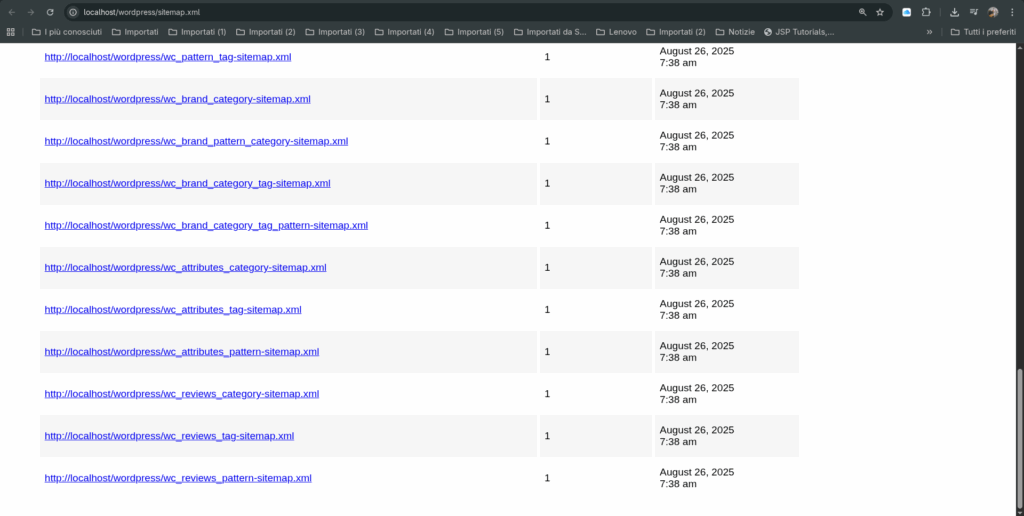Open the wc_brand_pattern_category-sitemap.xml link
Viewport: 1024px width, 516px height.
pyautogui.click(x=196, y=141)
